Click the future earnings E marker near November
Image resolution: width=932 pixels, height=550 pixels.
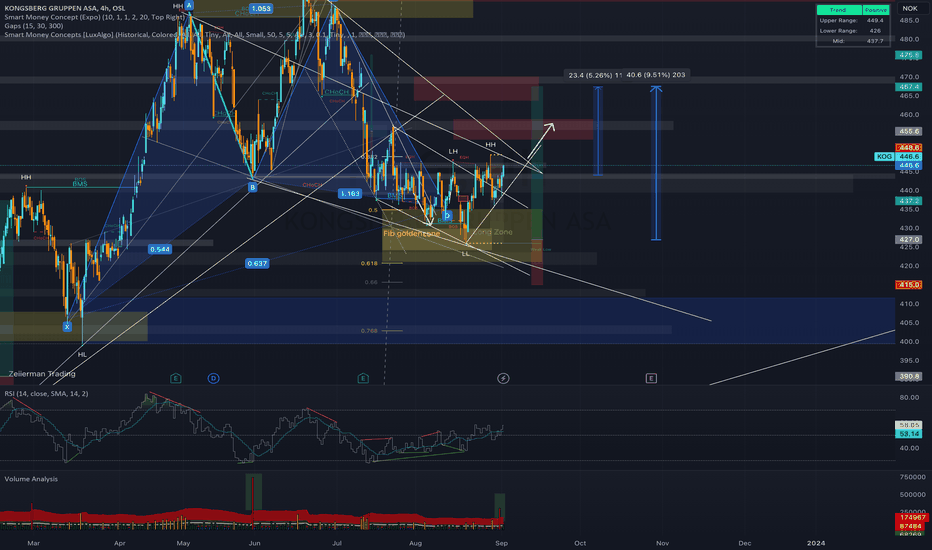[651, 378]
